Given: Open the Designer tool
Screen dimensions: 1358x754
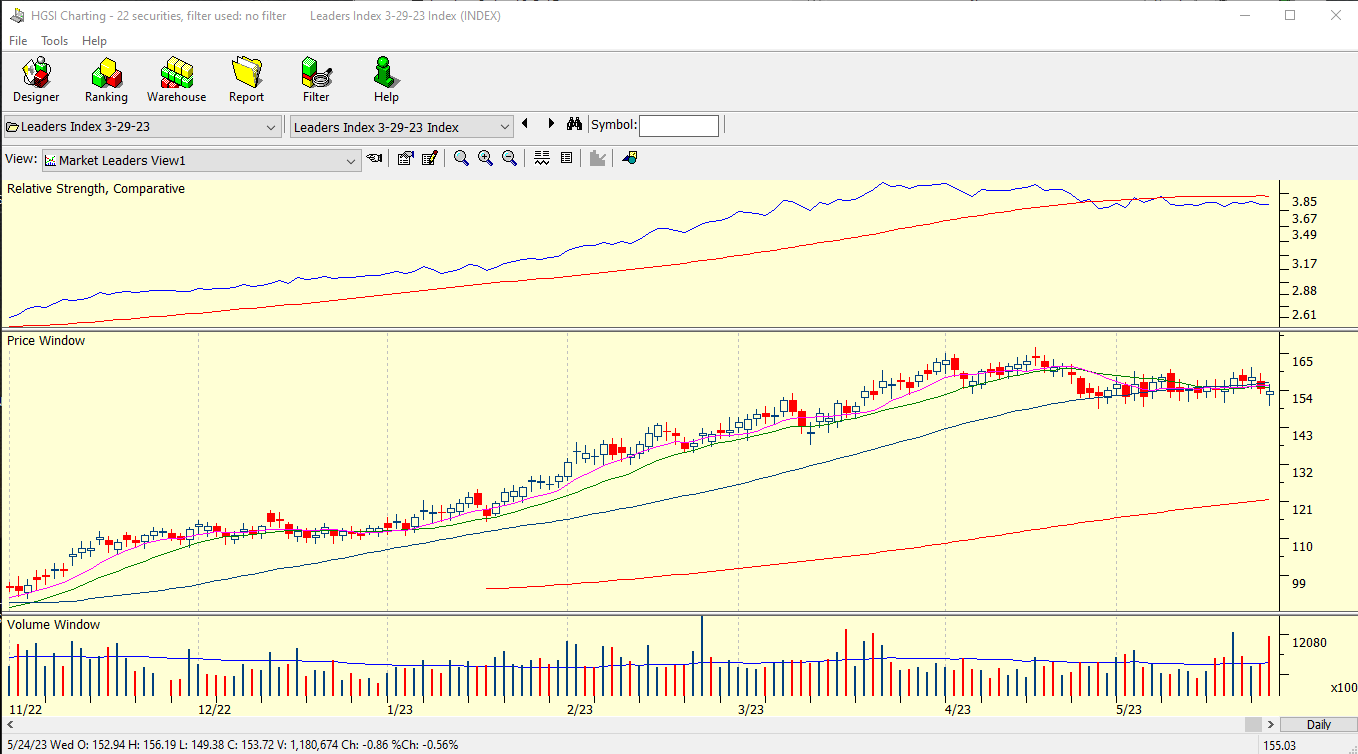Looking at the screenshot, I should (x=36, y=80).
